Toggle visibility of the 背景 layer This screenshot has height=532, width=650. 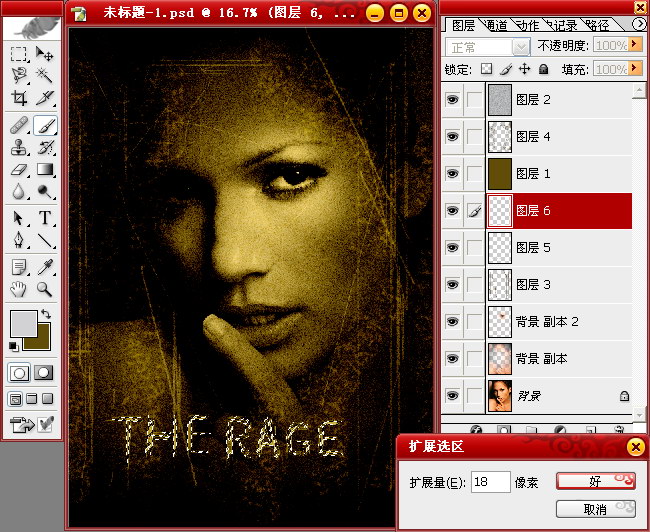pyautogui.click(x=452, y=396)
